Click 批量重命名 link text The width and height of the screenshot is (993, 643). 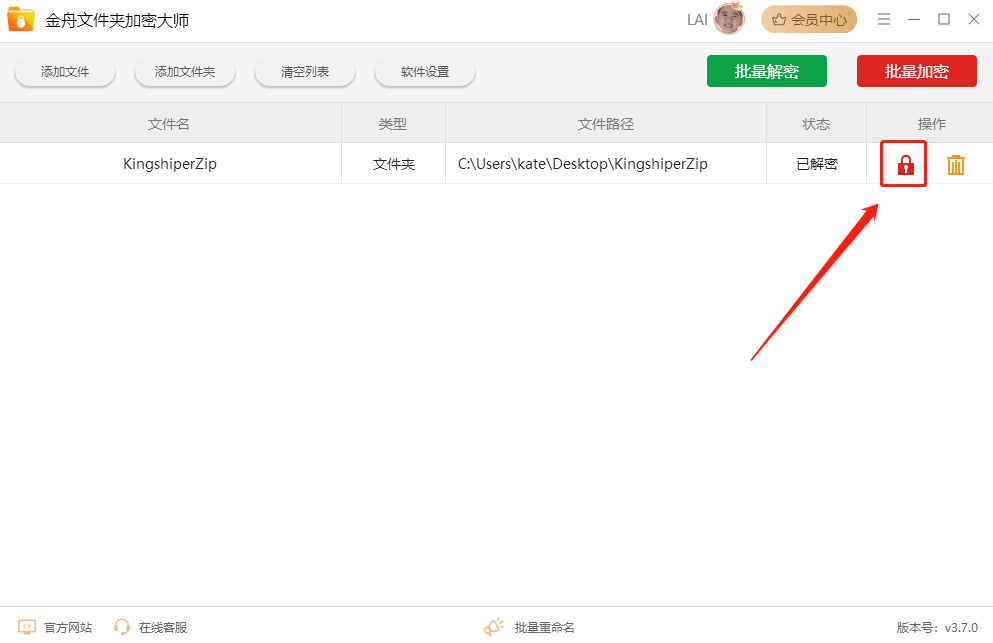(545, 627)
